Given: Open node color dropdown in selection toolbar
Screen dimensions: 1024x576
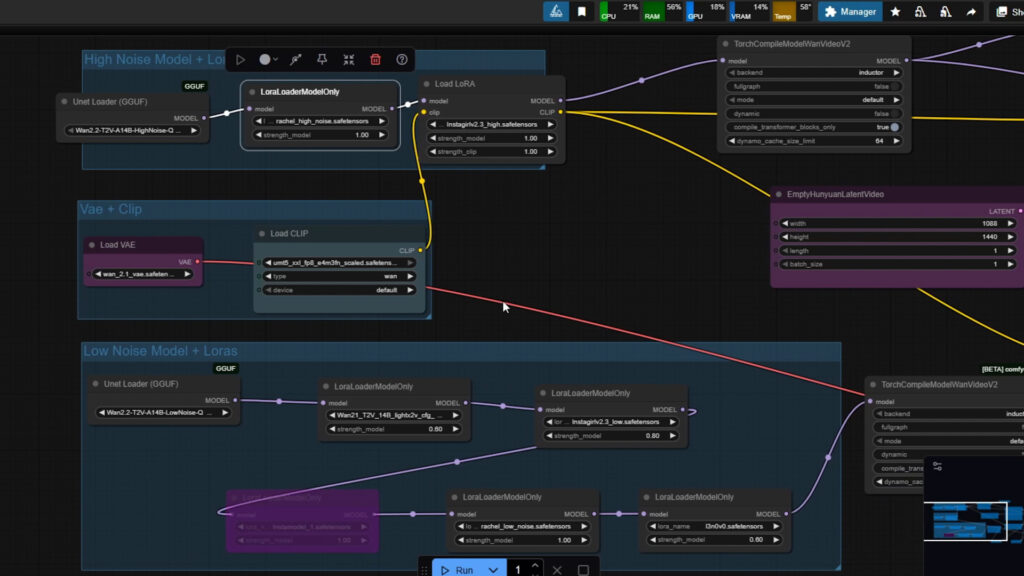Looking at the screenshot, I should [268, 60].
